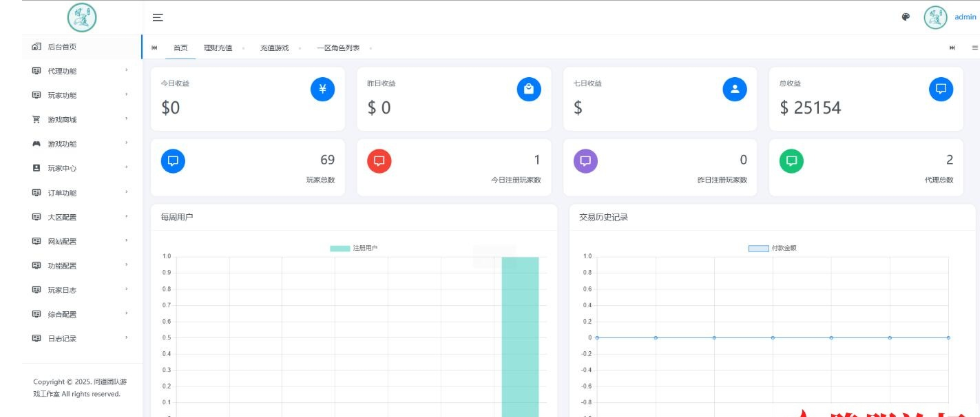Expand the 大区配置 sidebar menu arrow
Screen dimensions: 980x417
(x=127, y=216)
